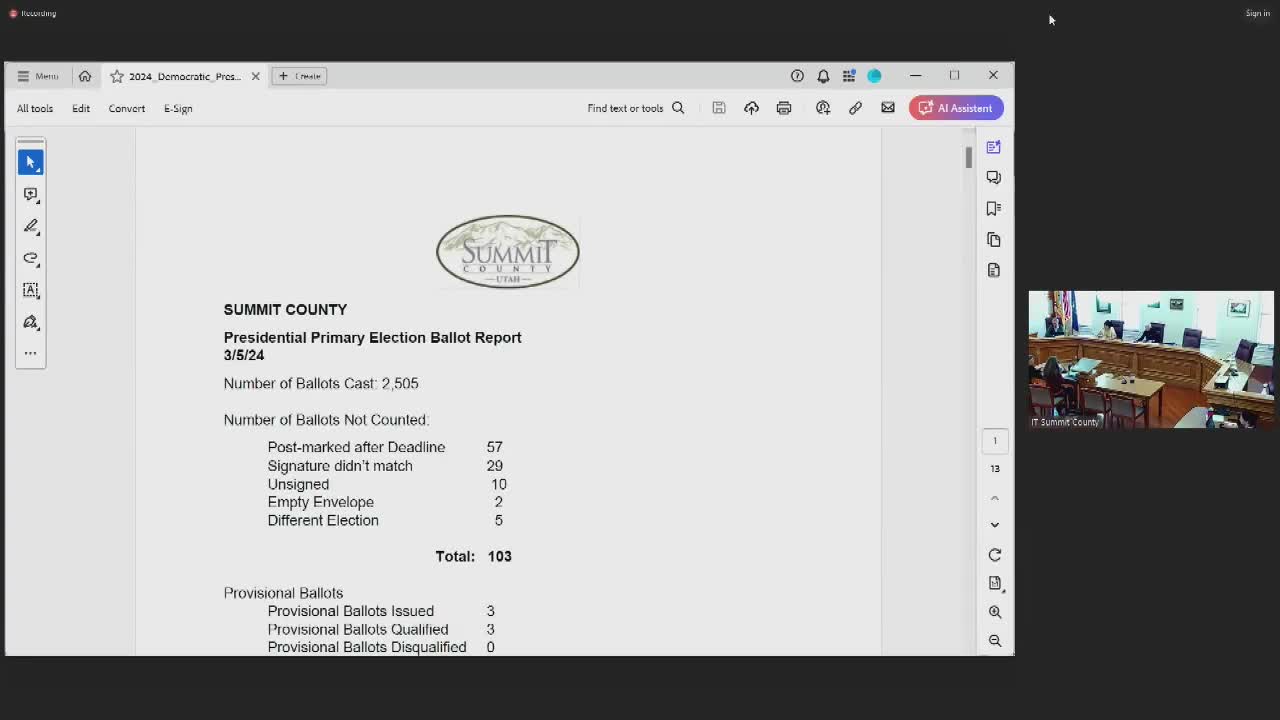Go to next page with down chevron
The image size is (1280, 720).
tap(994, 524)
